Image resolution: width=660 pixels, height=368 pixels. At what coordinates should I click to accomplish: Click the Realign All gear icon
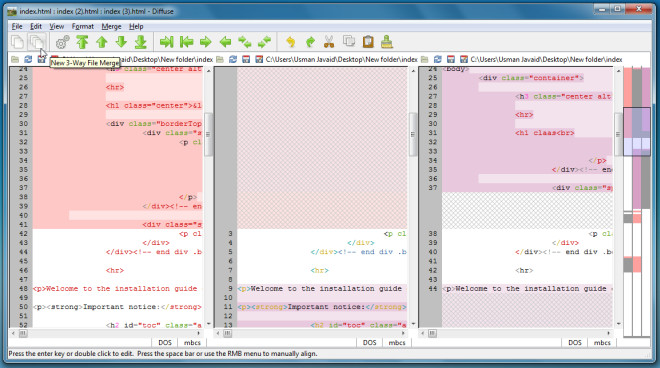click(x=62, y=42)
